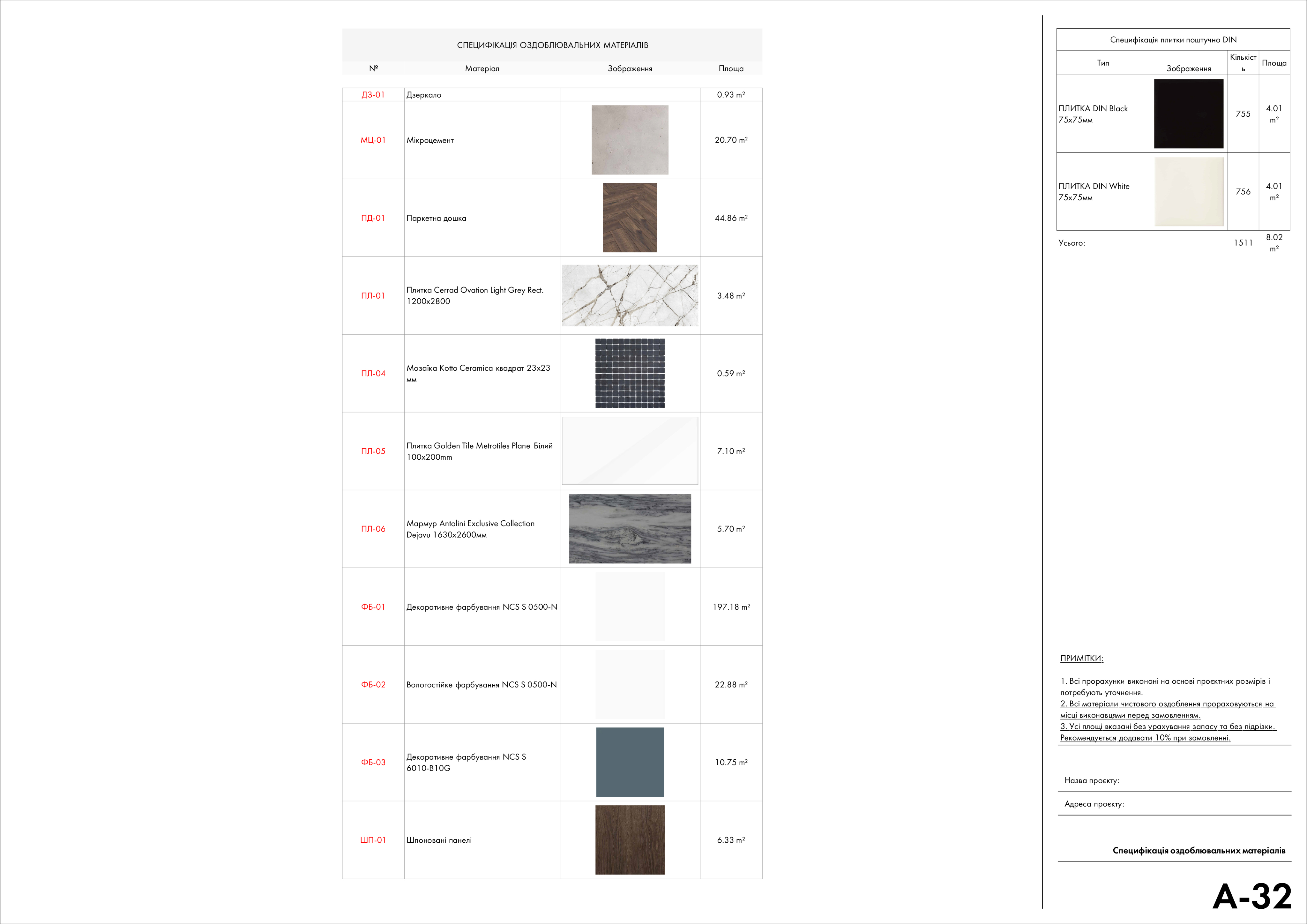Click the Паркетна дошка herringbone thumbnail

pyautogui.click(x=630, y=218)
